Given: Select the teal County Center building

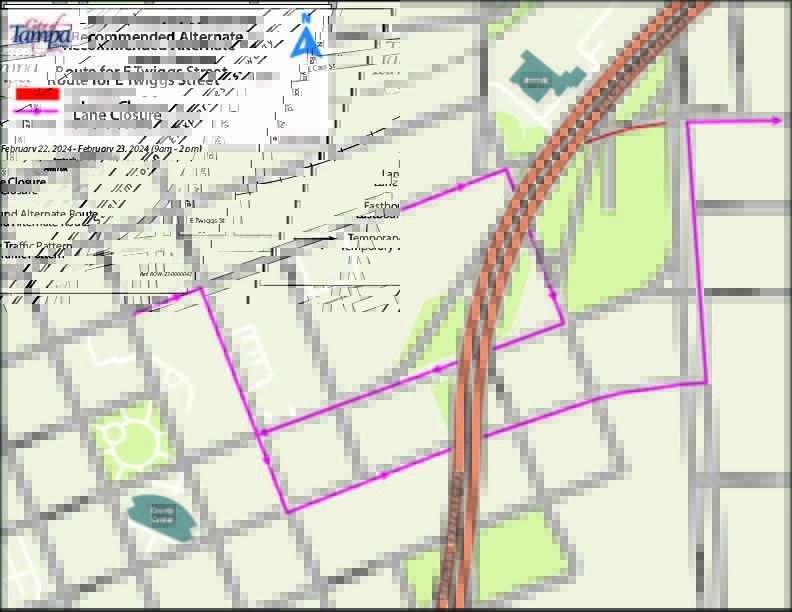Looking at the screenshot, I should 163,516.
